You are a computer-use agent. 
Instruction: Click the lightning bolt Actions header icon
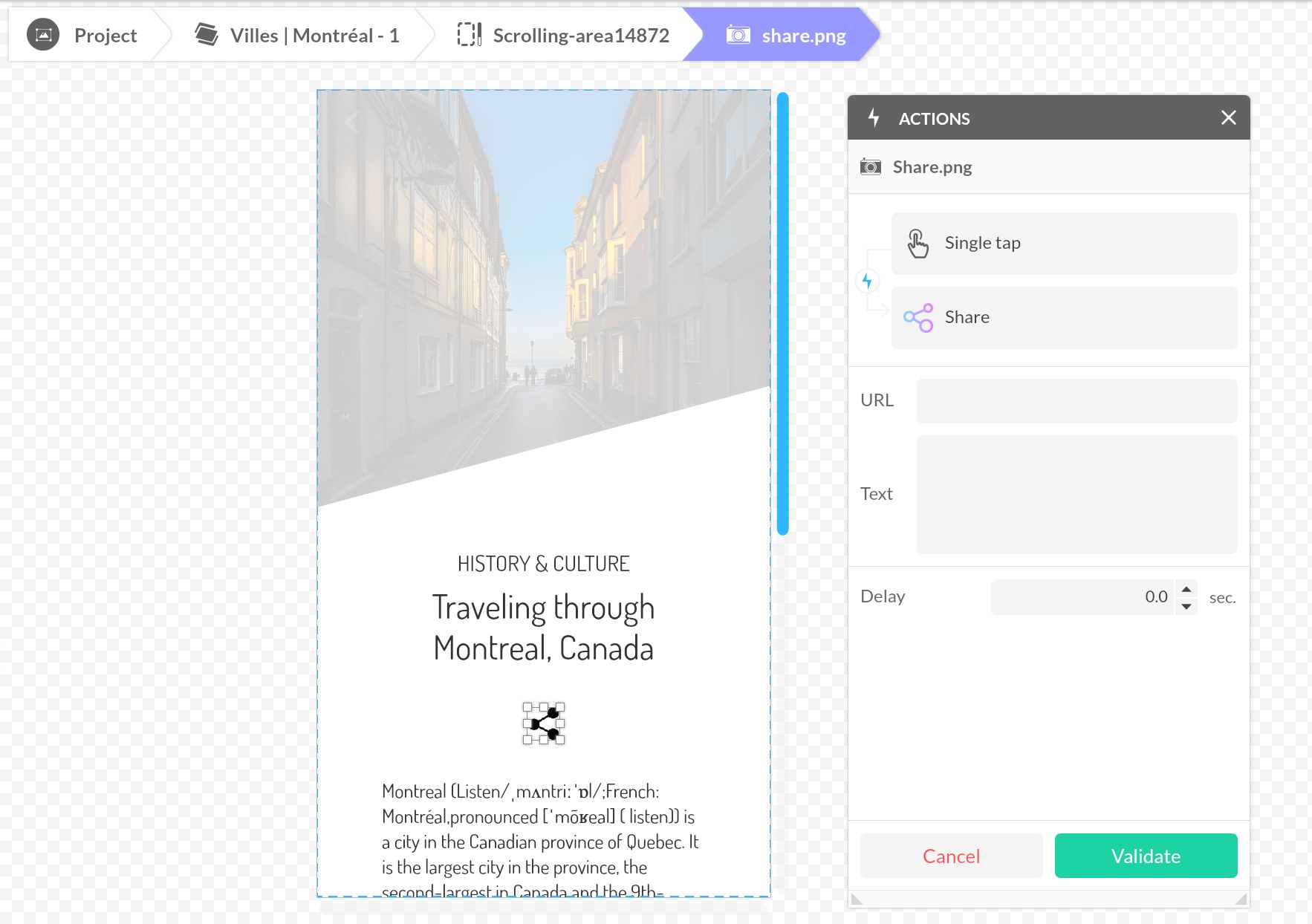pos(874,118)
